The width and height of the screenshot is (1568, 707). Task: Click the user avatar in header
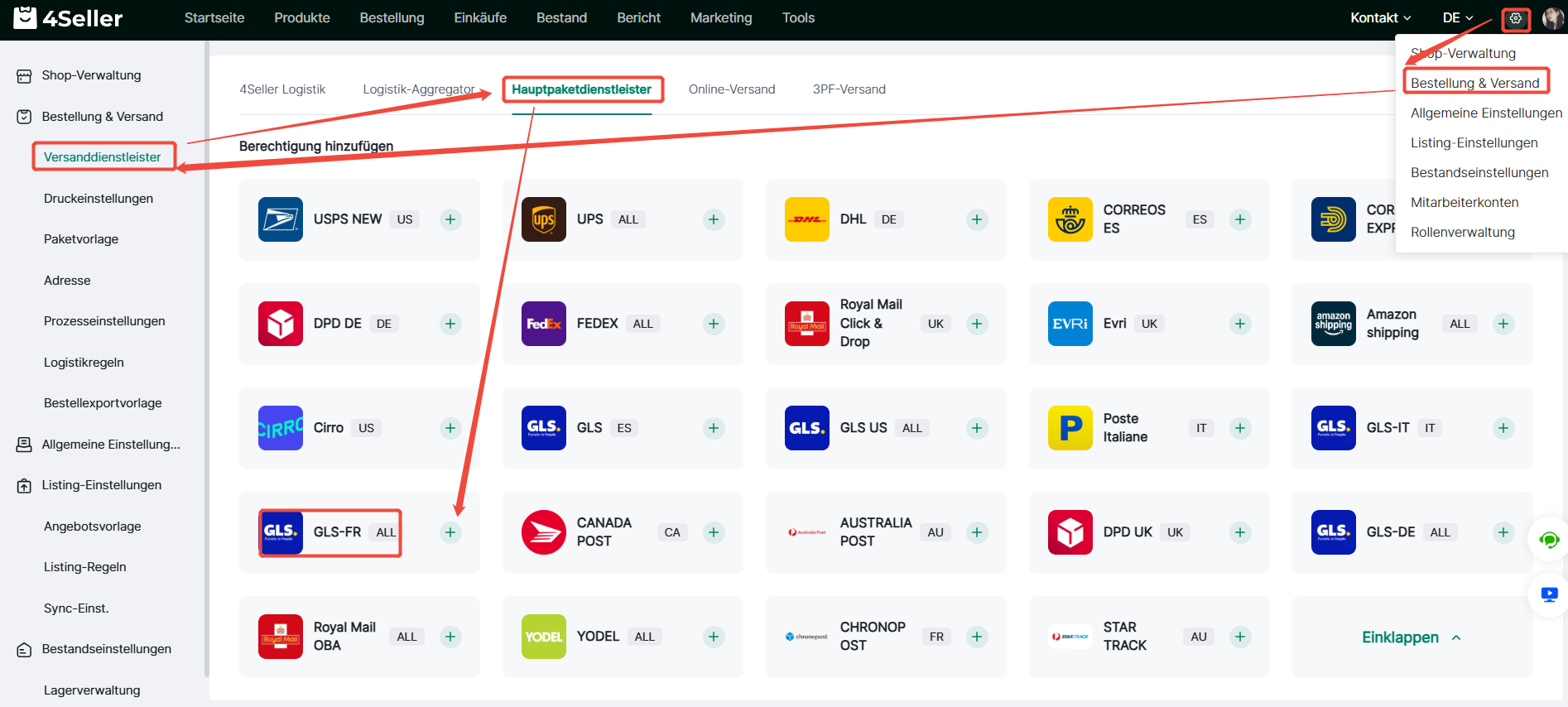point(1553,18)
